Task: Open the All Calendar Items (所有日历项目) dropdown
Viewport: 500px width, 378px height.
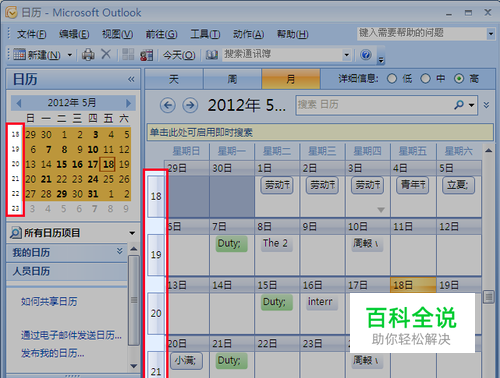Action: pos(132,233)
